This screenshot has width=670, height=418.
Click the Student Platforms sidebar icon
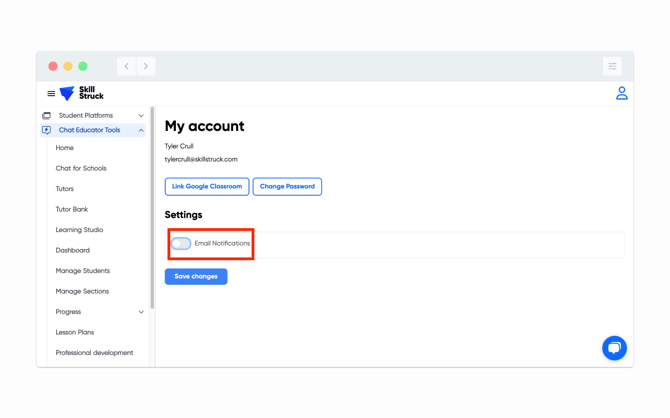point(46,116)
